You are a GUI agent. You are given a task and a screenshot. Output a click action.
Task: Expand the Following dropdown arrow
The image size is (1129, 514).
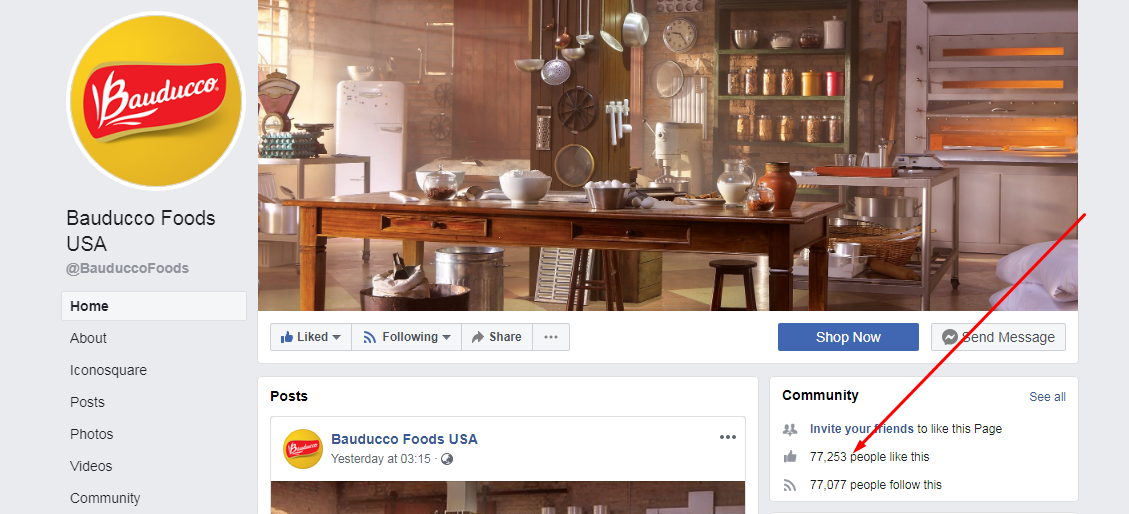(446, 337)
